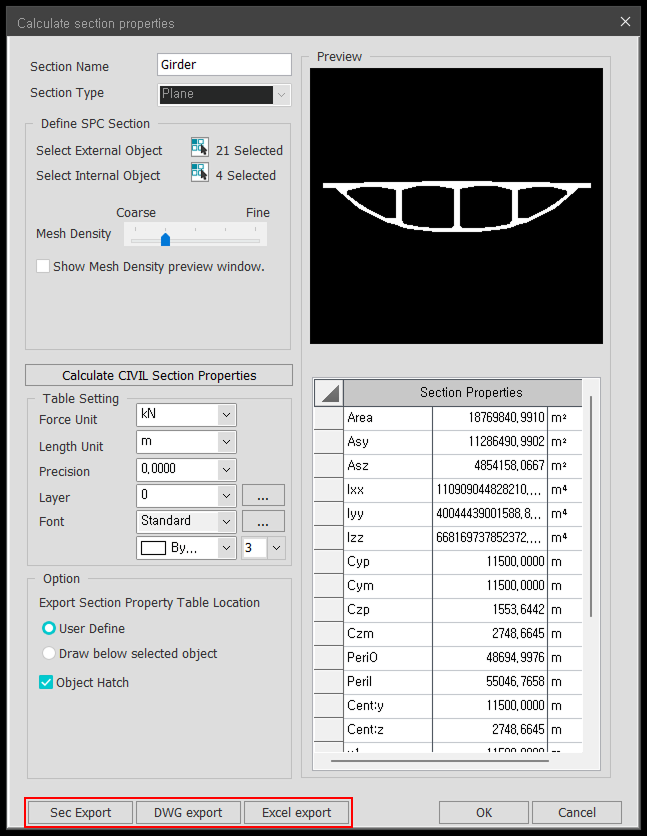Click the Section Name input field
Image resolution: width=647 pixels, height=836 pixels.
[224, 65]
